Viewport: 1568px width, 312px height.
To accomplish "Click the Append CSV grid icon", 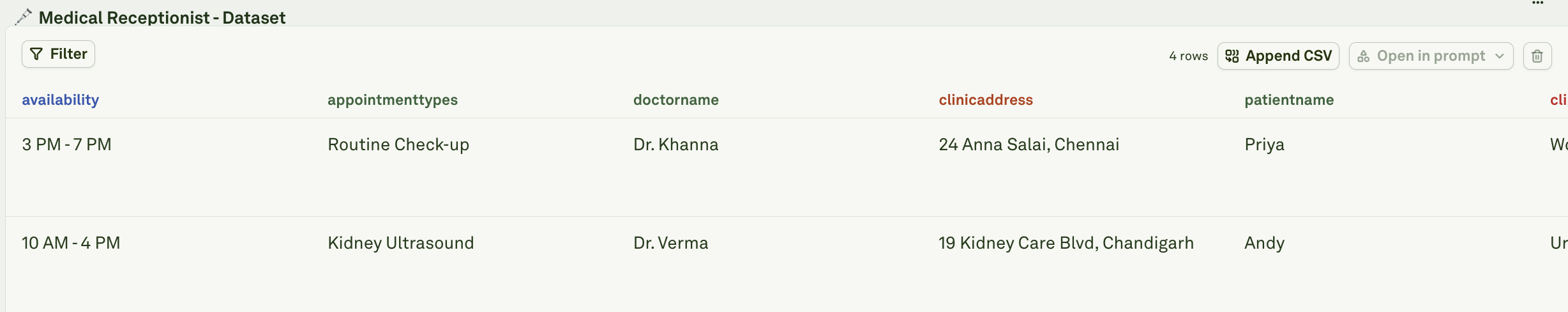I will tap(1232, 56).
